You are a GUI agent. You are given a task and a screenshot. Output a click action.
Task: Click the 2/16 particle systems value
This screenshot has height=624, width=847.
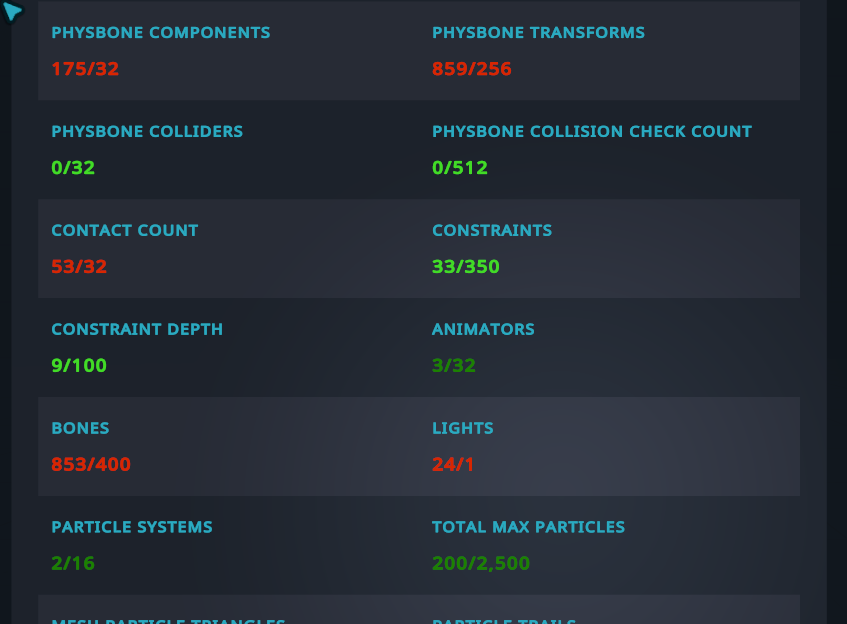click(x=73, y=563)
